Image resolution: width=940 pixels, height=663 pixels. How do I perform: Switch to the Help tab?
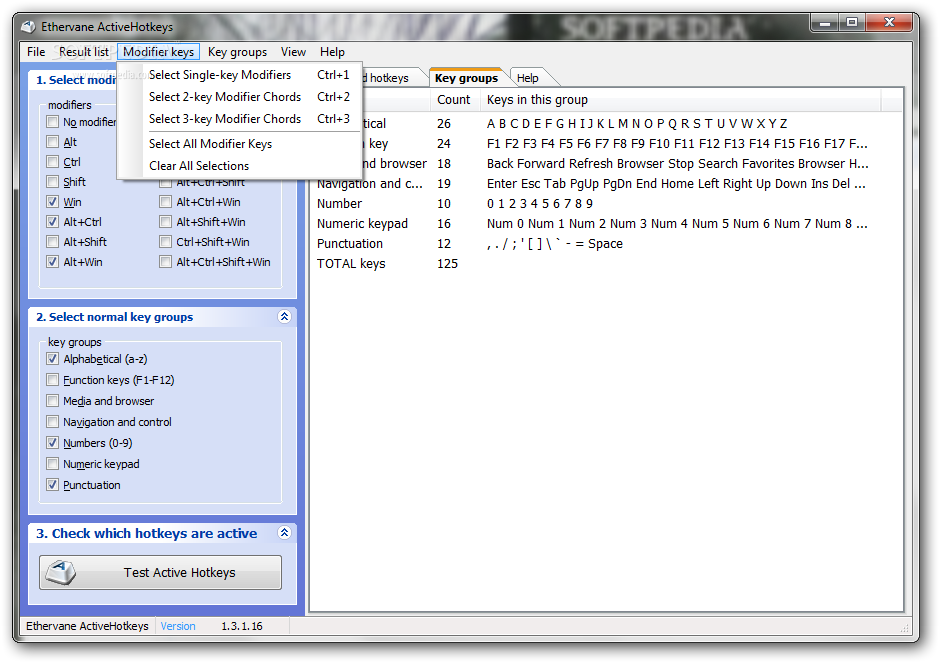(x=528, y=78)
